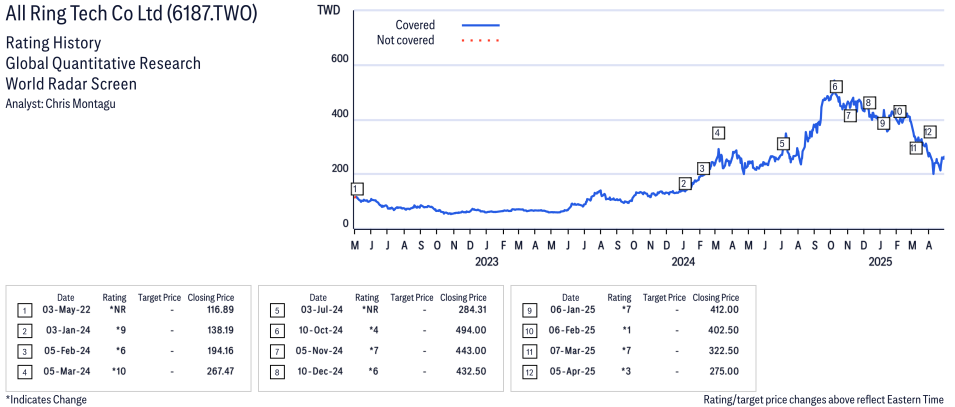Click chart marker 10 on the chart
Viewport: 955px width, 407px height.
pos(899,111)
